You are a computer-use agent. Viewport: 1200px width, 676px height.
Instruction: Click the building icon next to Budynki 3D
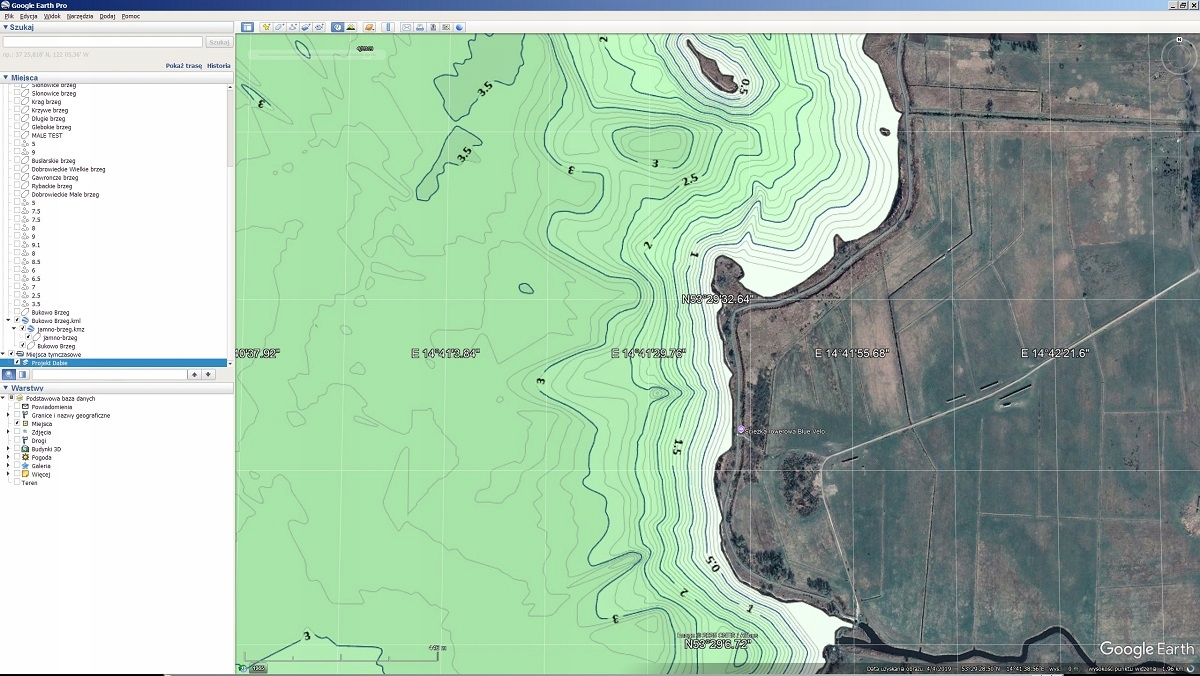pos(25,449)
